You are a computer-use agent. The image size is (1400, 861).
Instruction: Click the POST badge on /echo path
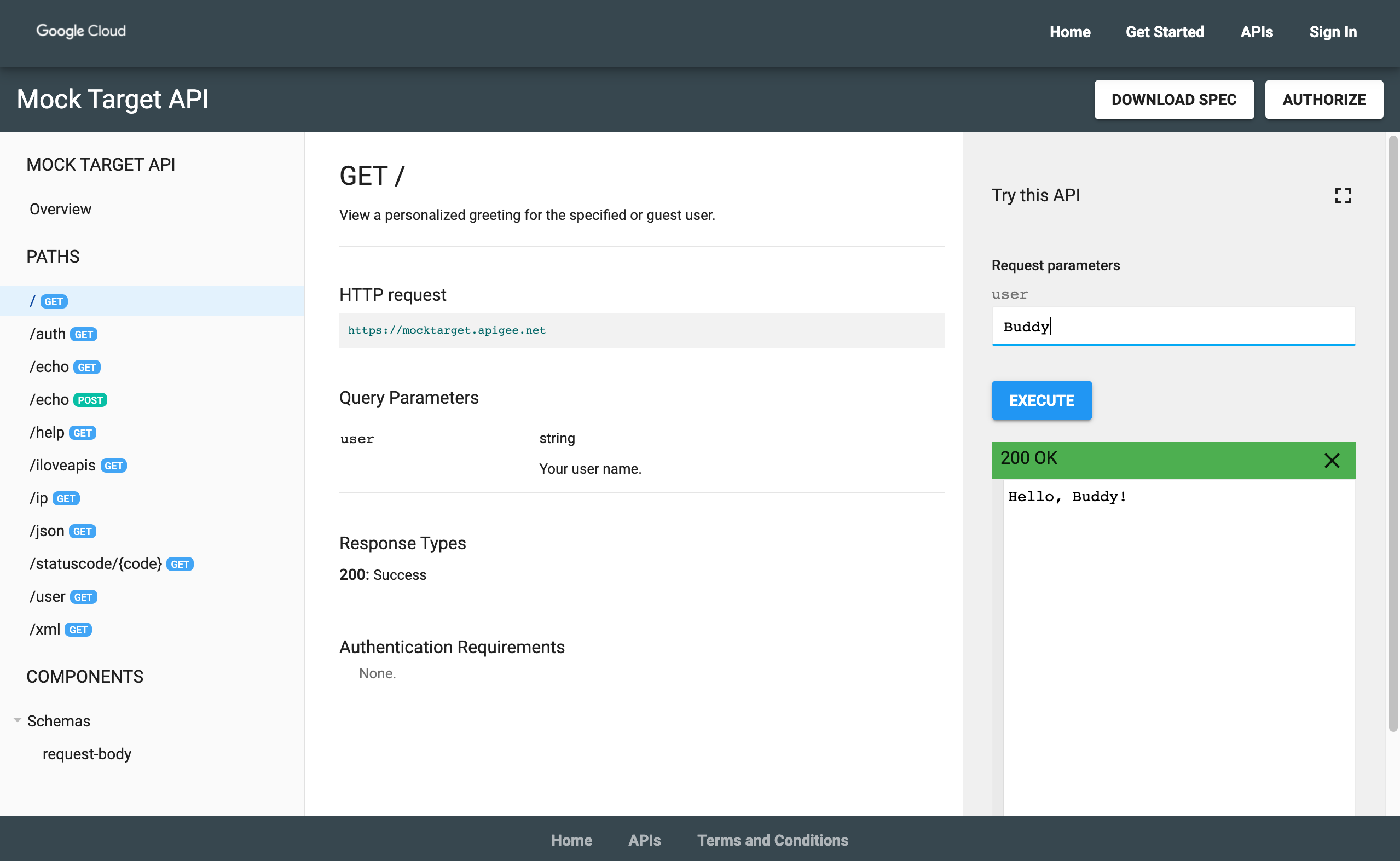point(90,399)
